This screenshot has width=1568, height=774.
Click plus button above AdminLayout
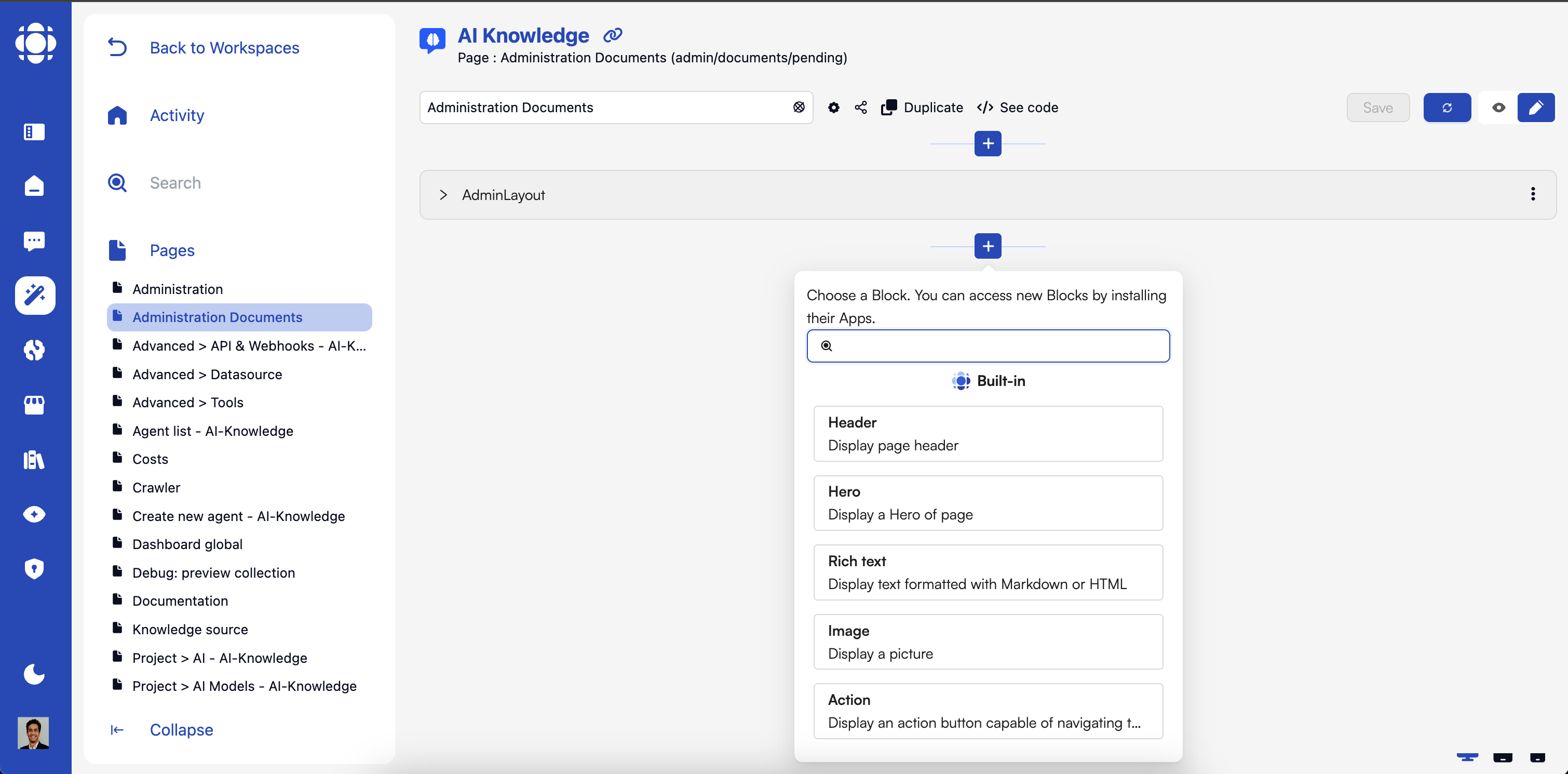coord(988,144)
